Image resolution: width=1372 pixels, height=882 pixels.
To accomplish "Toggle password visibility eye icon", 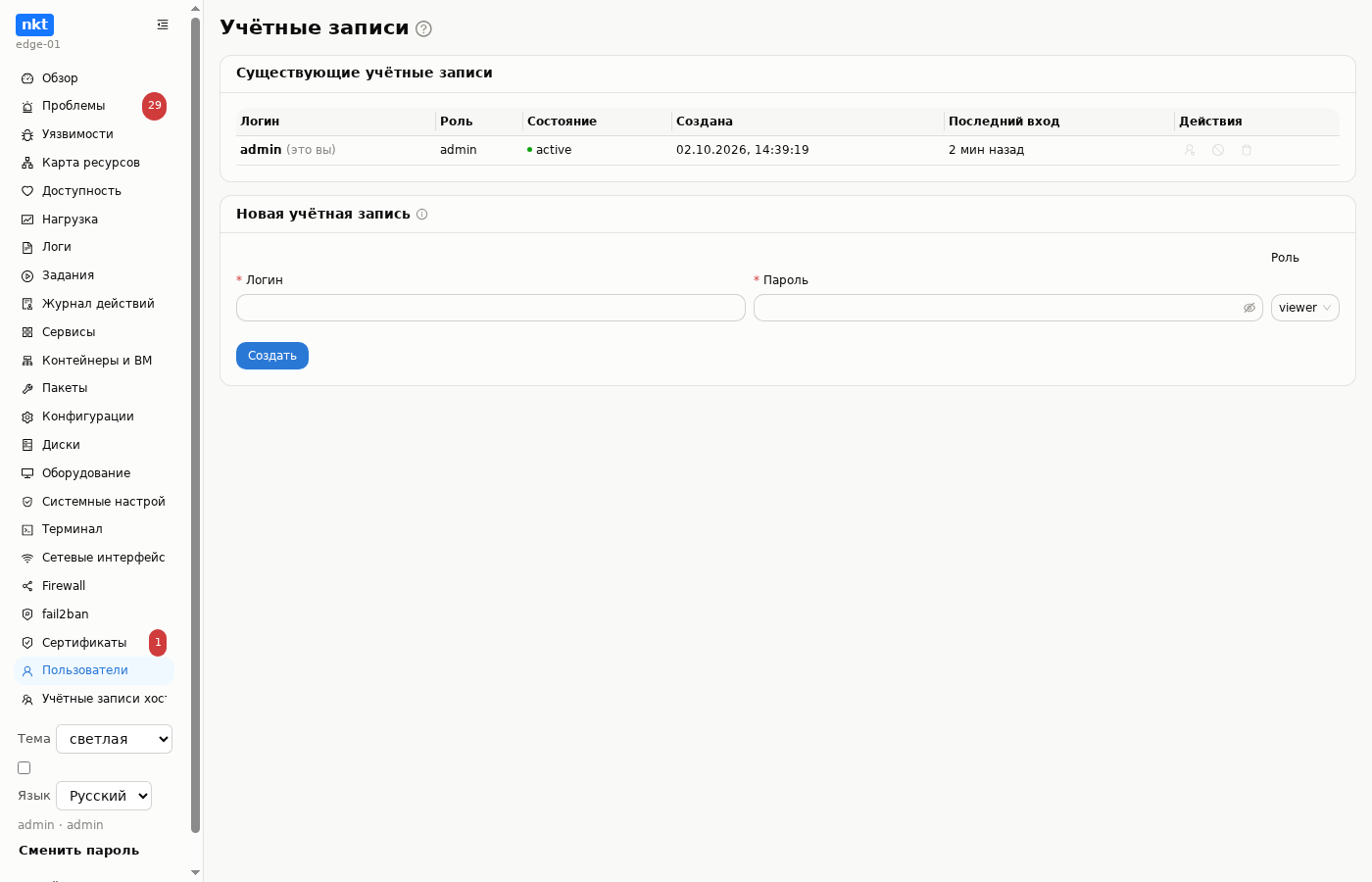I will [1249, 308].
